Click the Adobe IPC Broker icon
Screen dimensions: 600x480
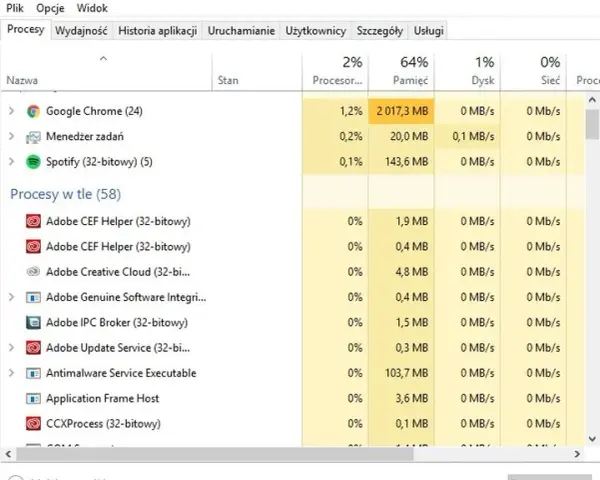(33, 322)
